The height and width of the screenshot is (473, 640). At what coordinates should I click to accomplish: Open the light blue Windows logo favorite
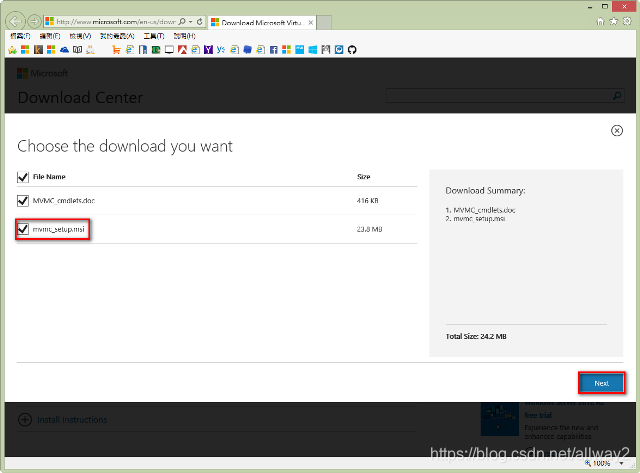(312, 50)
